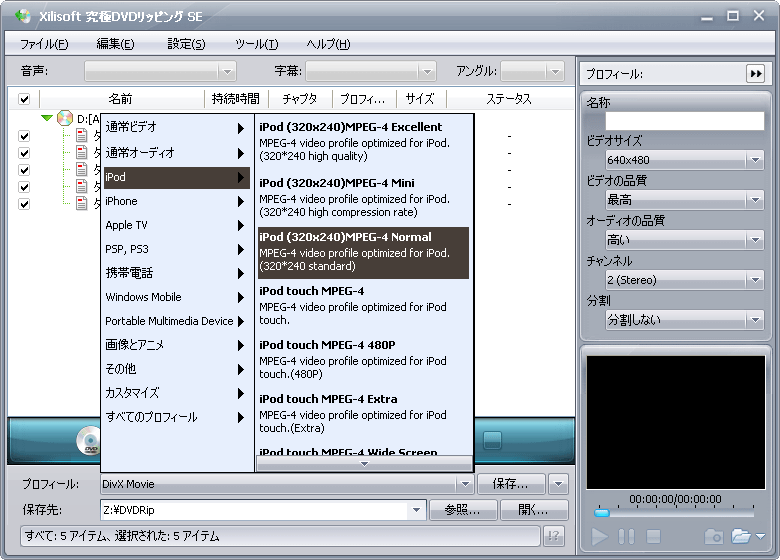Expand the PSP, PS3 submenu
The height and width of the screenshot is (560, 780).
(177, 249)
